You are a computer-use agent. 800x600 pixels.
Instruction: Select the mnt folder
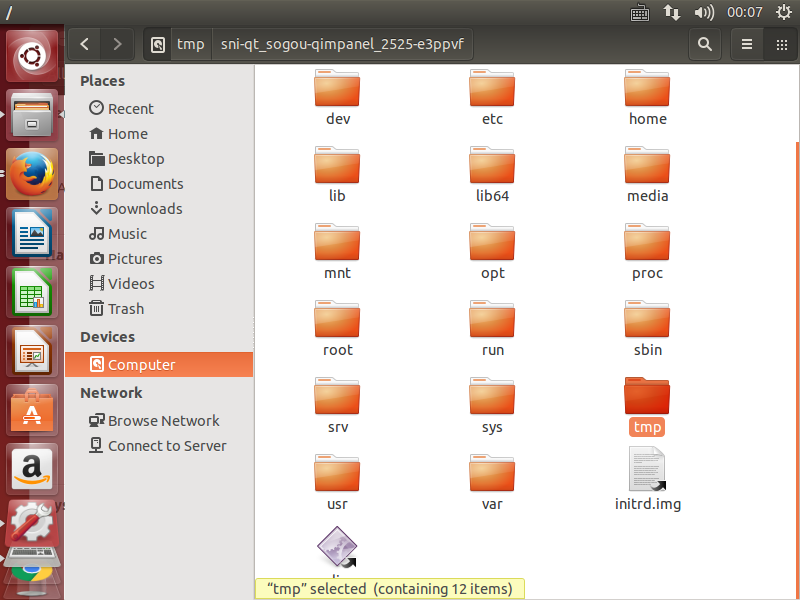(337, 252)
